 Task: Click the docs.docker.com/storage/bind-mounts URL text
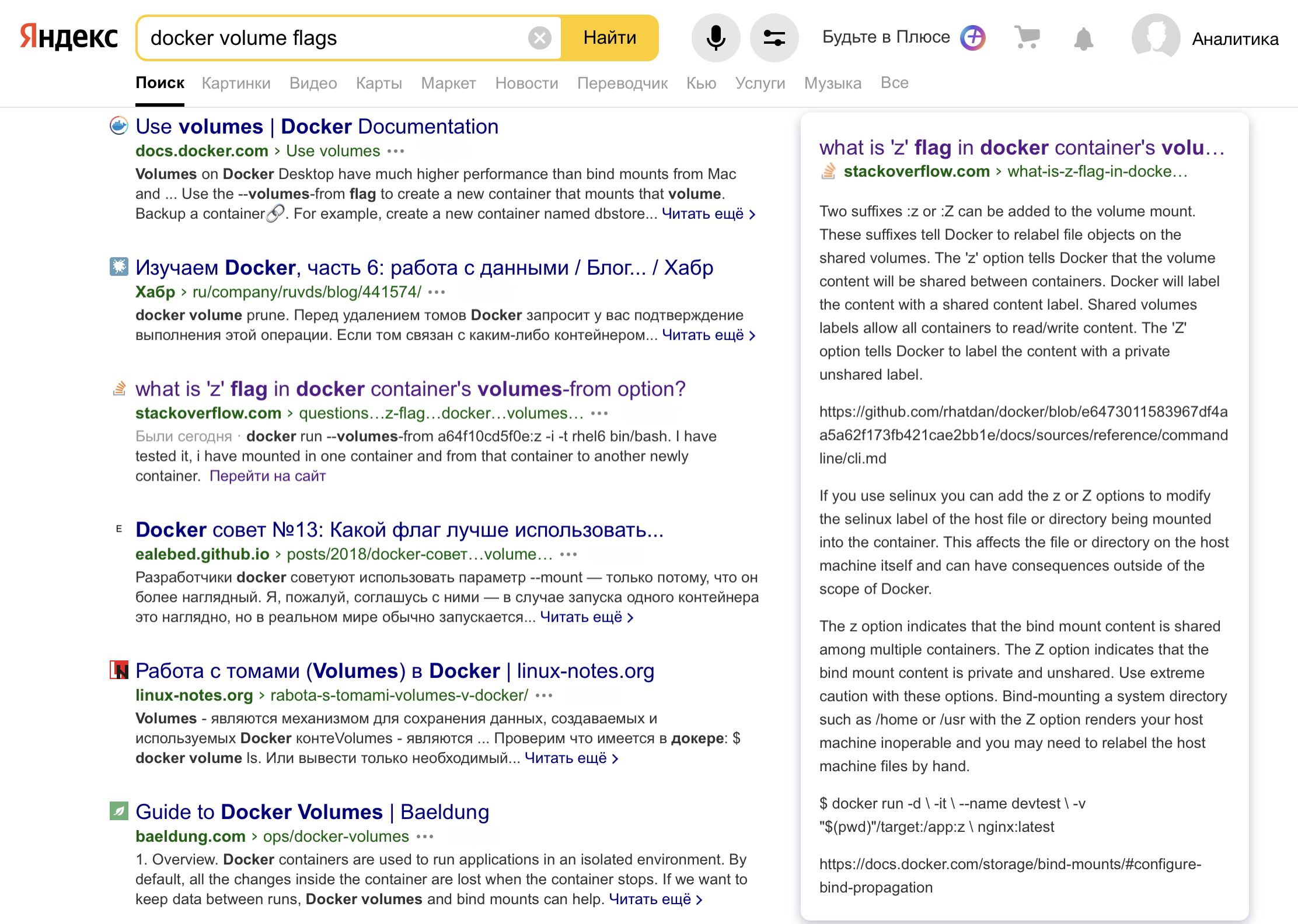(1010, 876)
